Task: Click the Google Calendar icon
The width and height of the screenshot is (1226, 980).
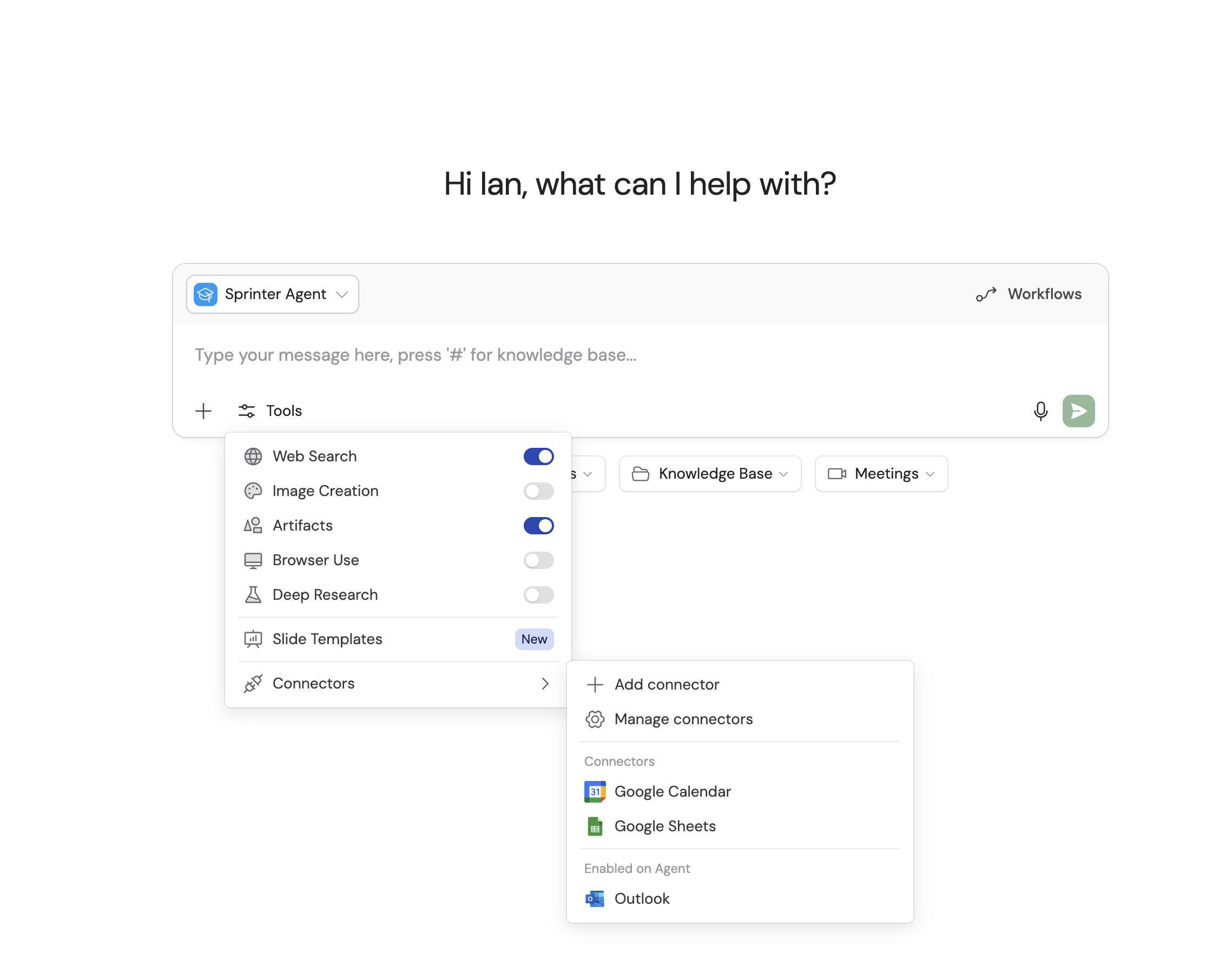Action: [x=595, y=791]
